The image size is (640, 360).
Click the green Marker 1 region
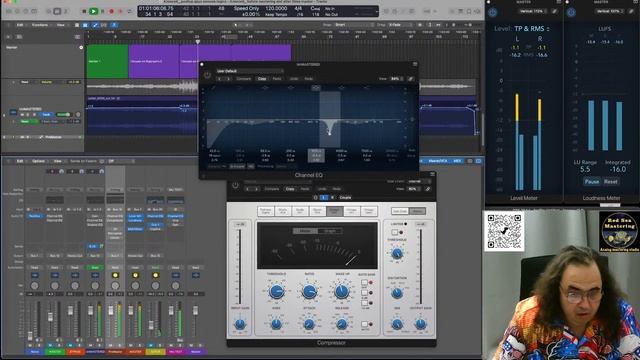click(x=108, y=61)
